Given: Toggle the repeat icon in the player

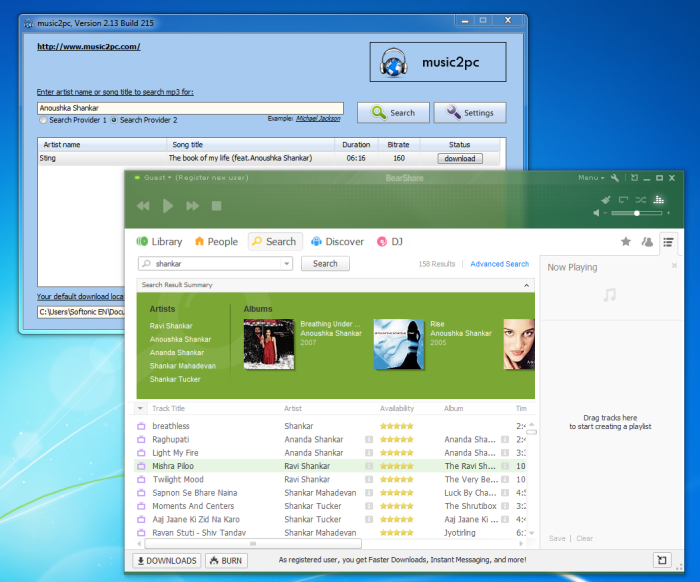Looking at the screenshot, I should tap(623, 200).
